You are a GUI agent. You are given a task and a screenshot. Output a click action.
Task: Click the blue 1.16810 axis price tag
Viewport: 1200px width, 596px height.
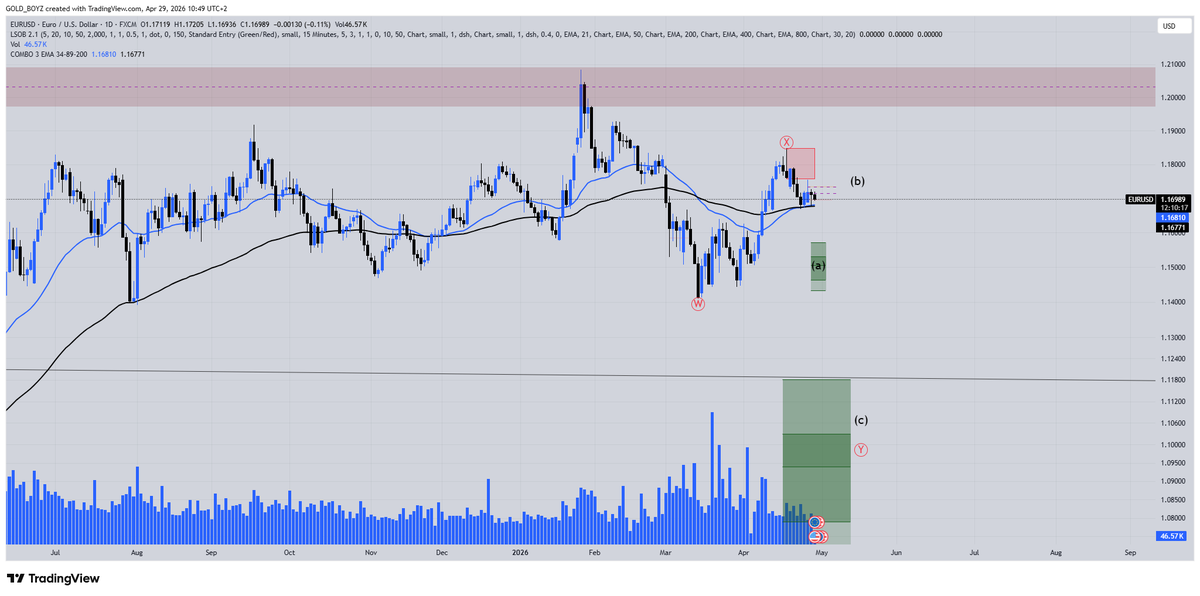(x=1174, y=217)
